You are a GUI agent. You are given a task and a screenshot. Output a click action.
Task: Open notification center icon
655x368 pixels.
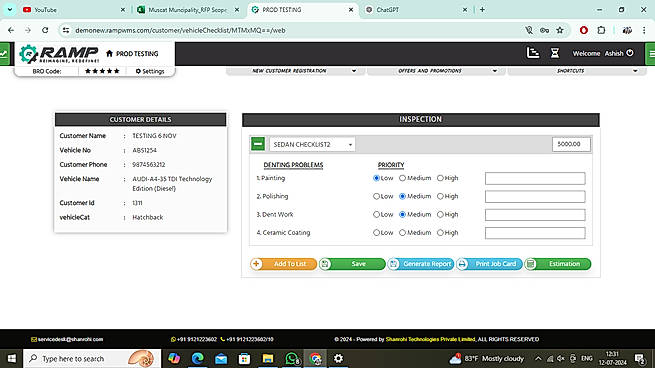tap(640, 358)
